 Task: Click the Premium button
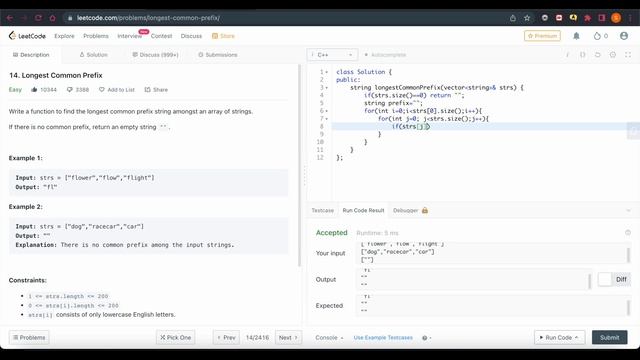542,36
